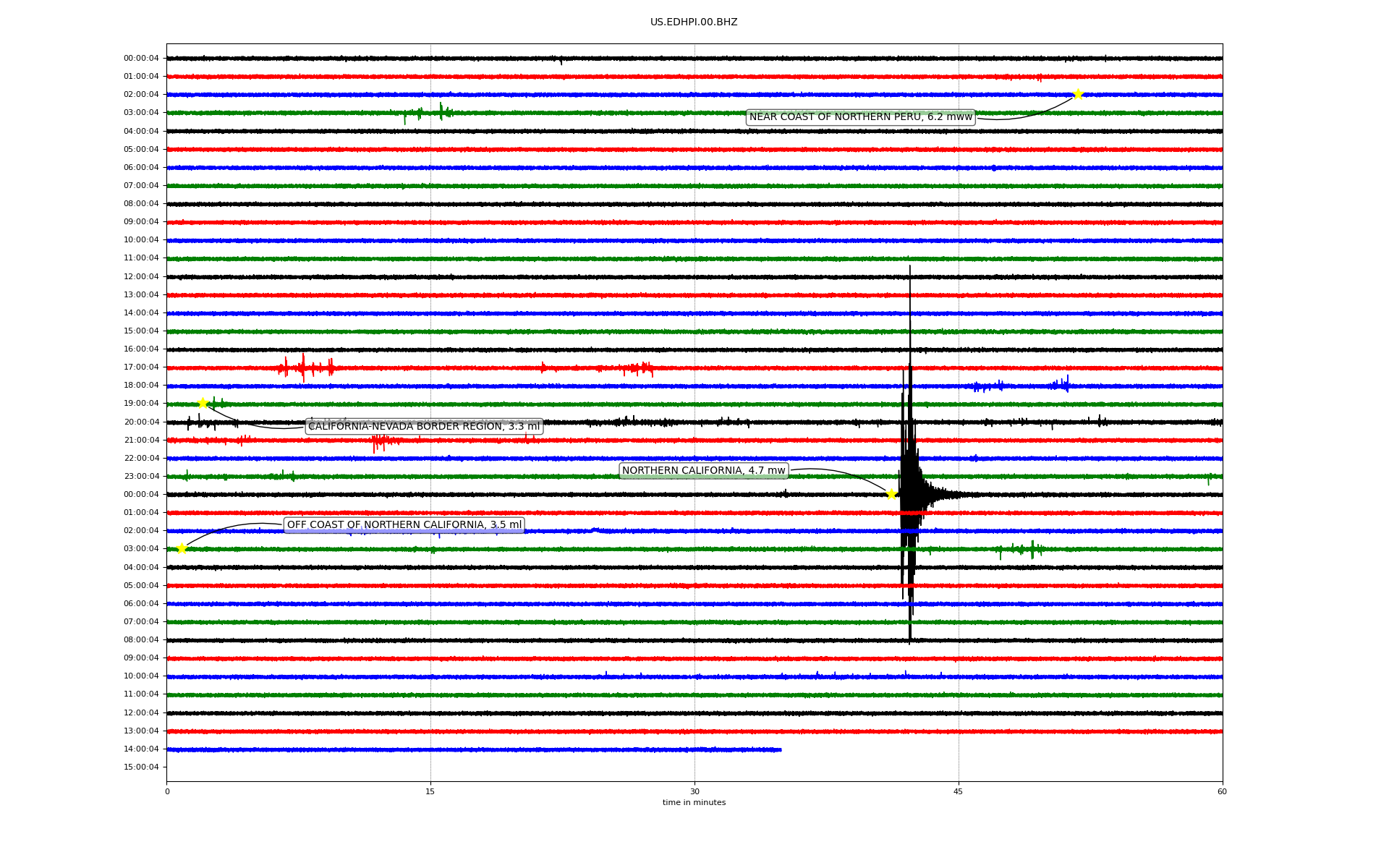
Task: Click the 'time in minutes' axis label
Action: click(693, 803)
